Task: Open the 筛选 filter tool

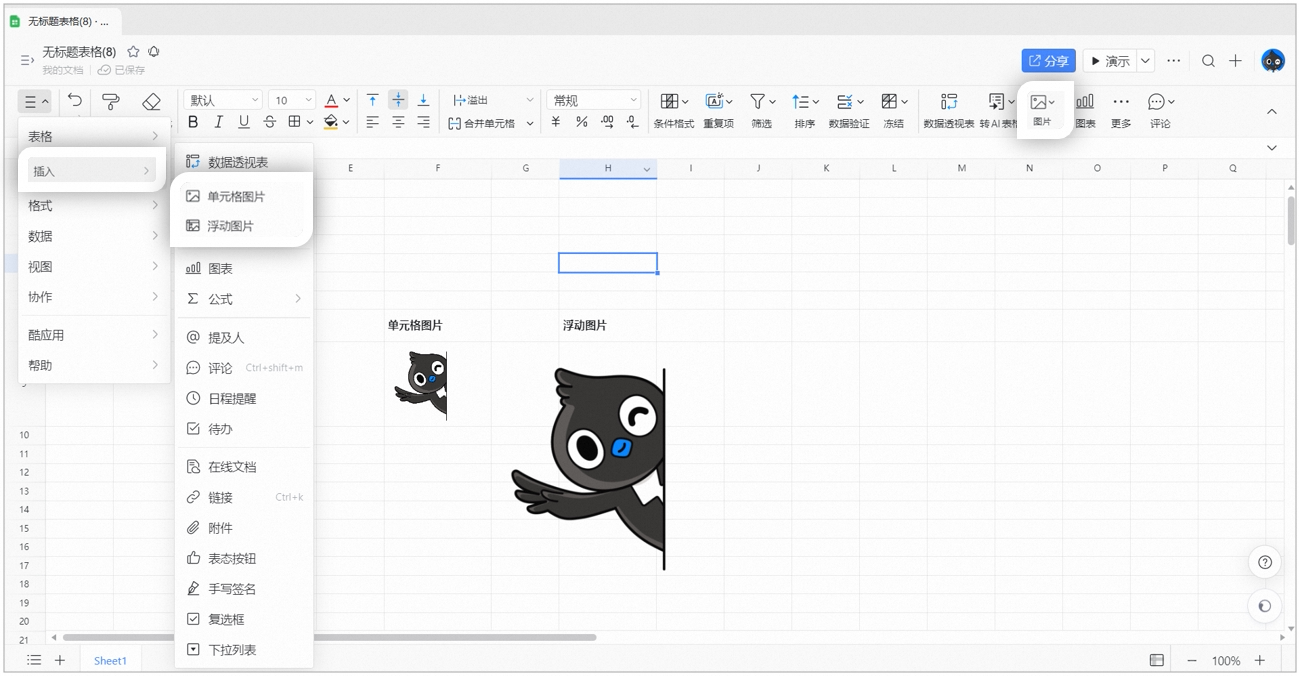Action: 762,109
